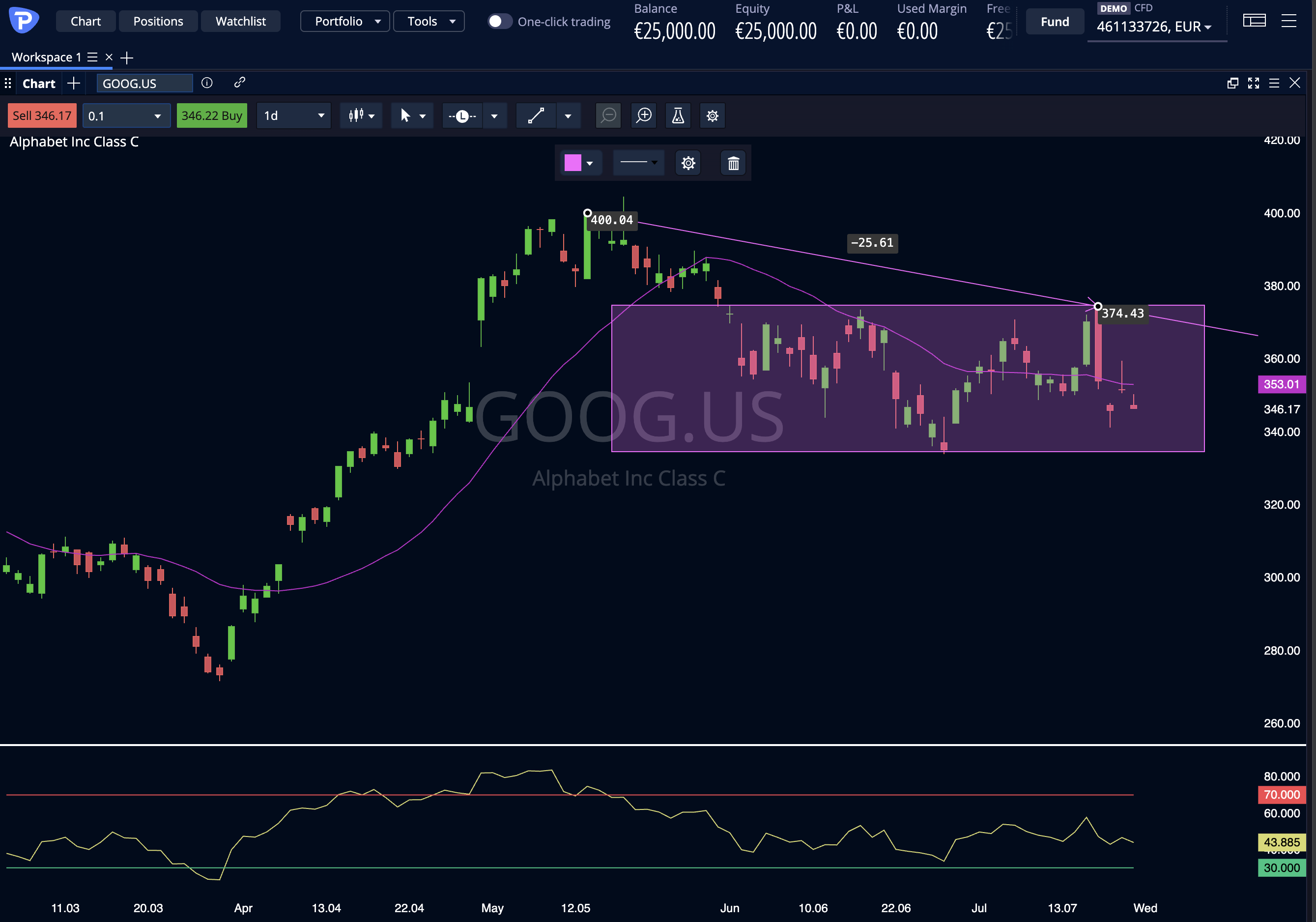This screenshot has height=922, width=1316.
Task: Zoom in the chart
Action: pyautogui.click(x=644, y=116)
